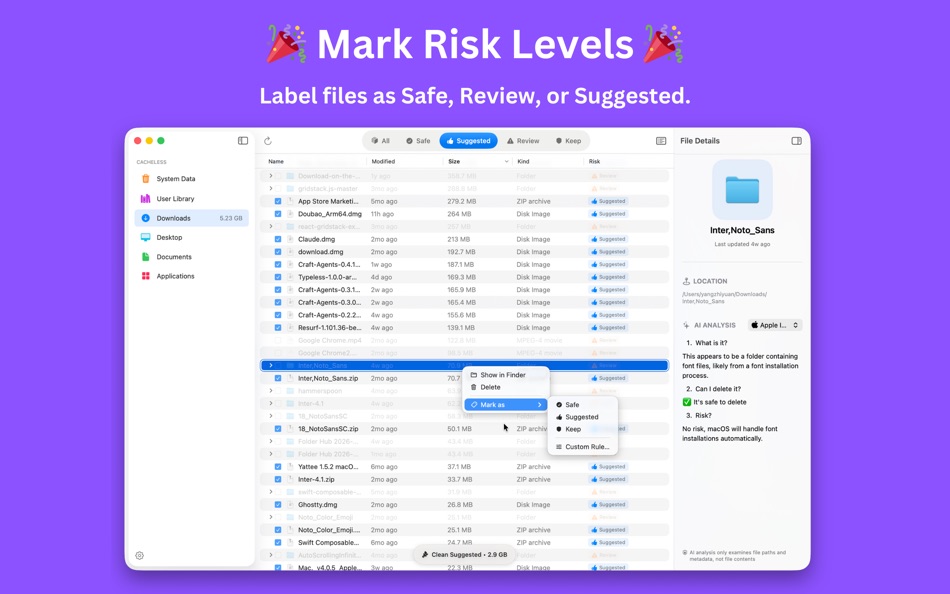The width and height of the screenshot is (950, 594).
Task: Open Desktop in the sidebar
Action: (191, 238)
